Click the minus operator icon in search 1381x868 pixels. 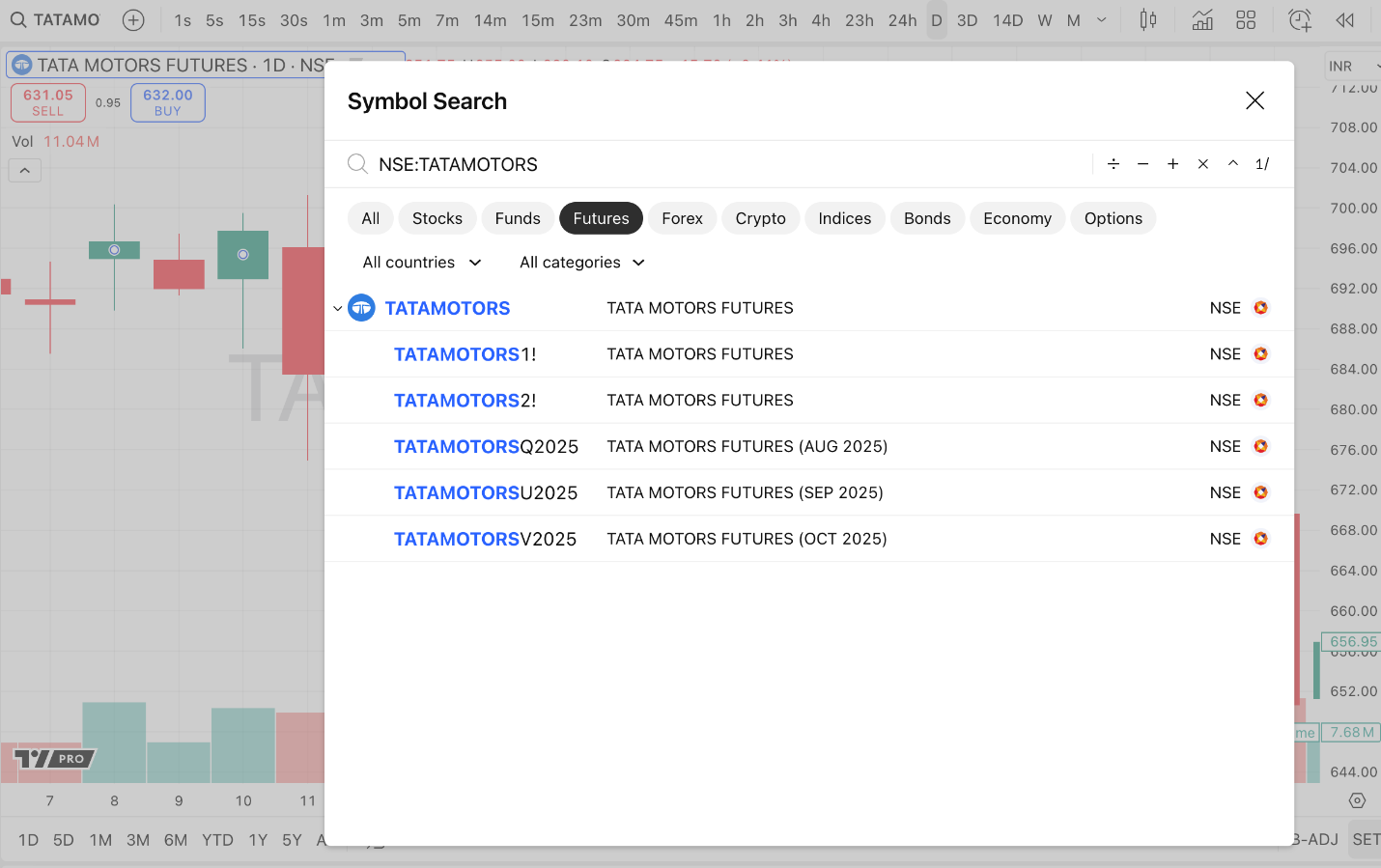(1143, 164)
